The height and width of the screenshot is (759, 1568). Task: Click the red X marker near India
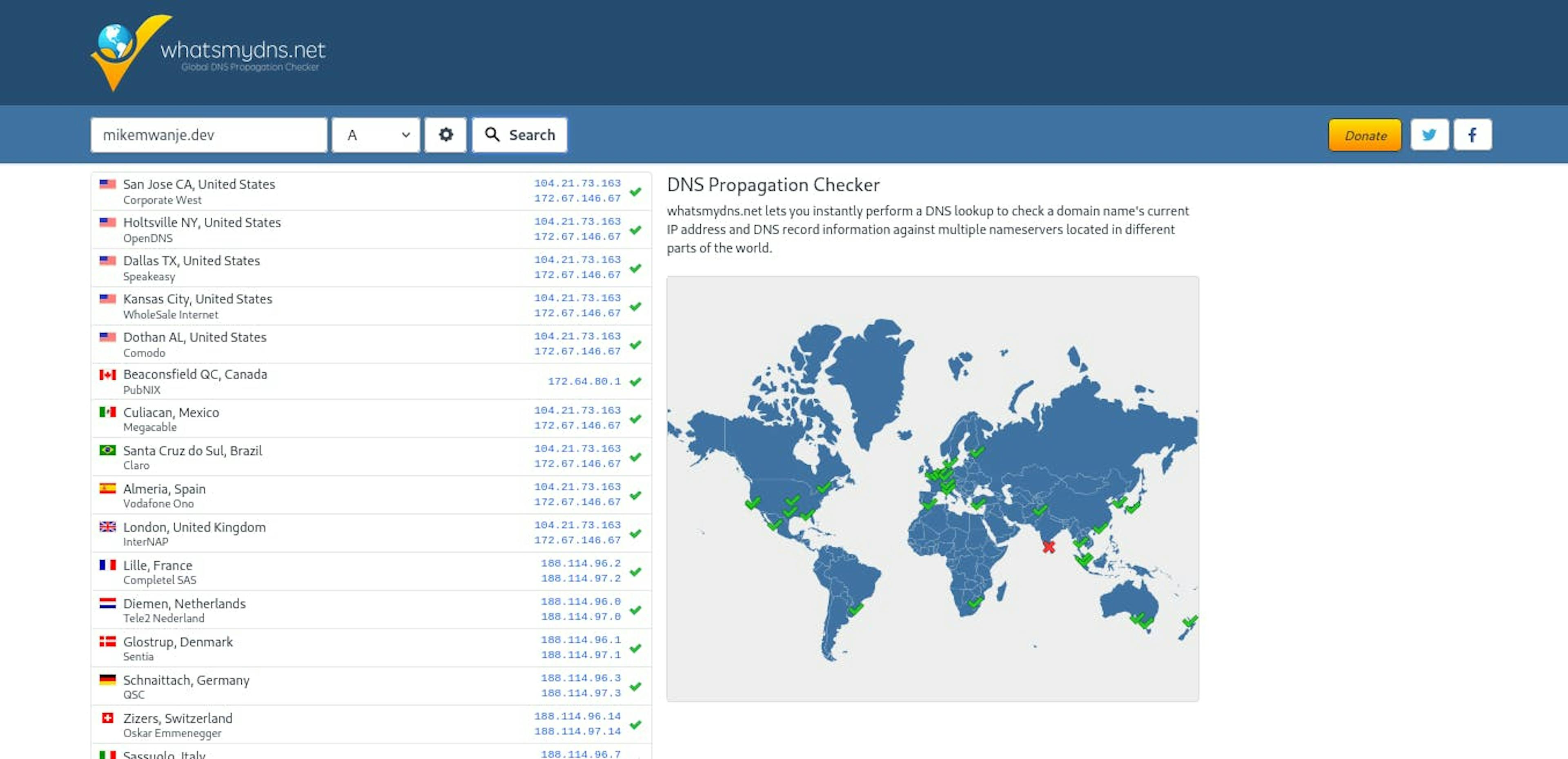coord(1048,547)
